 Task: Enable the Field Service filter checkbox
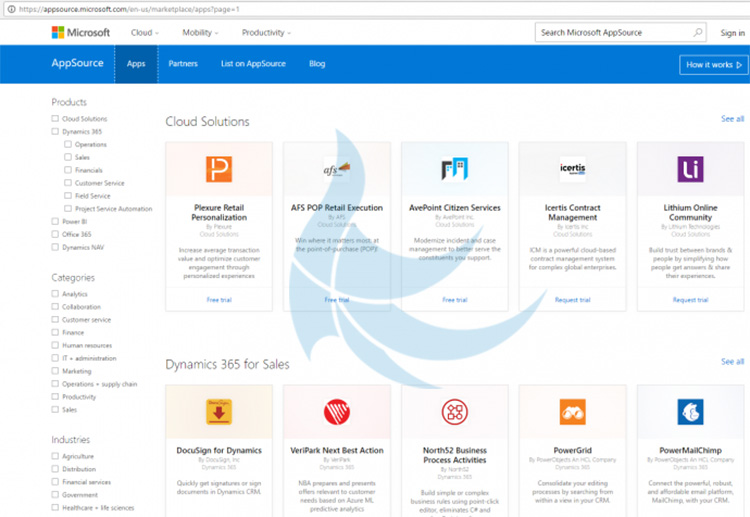(68, 196)
